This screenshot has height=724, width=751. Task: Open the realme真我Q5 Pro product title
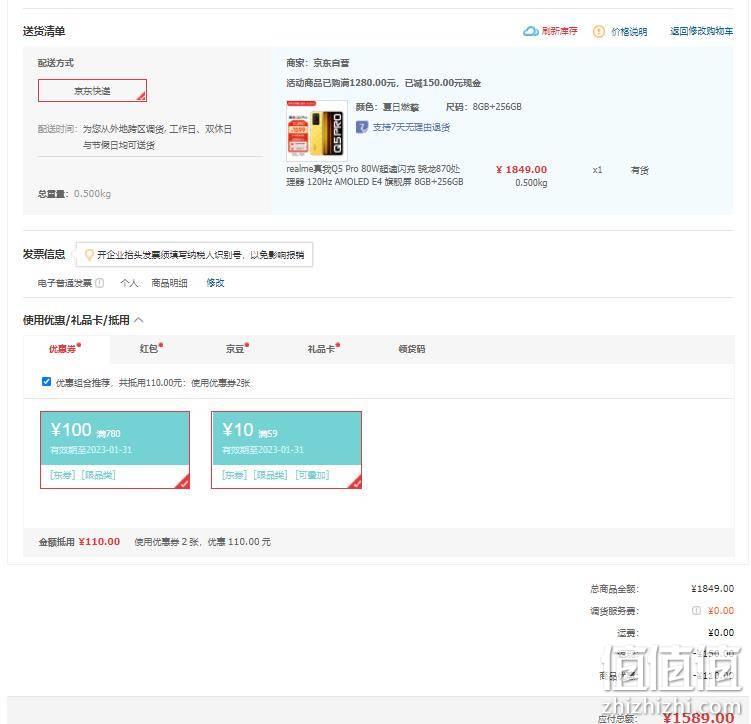coord(375,175)
